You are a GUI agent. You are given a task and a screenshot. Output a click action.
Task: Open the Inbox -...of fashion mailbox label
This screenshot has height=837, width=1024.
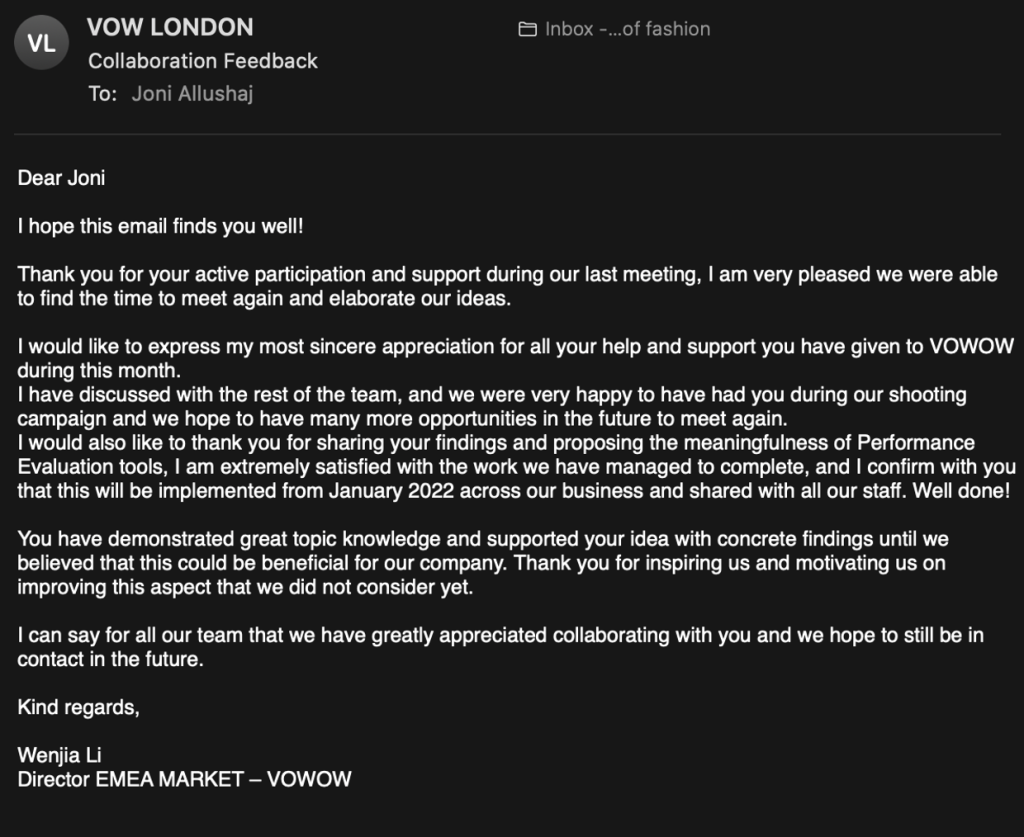(x=628, y=29)
